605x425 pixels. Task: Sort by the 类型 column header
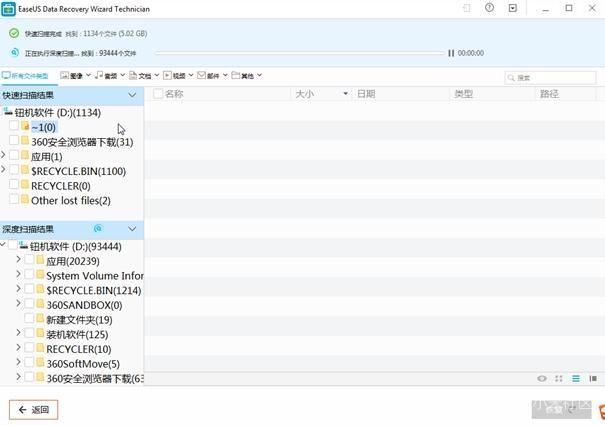pos(463,94)
